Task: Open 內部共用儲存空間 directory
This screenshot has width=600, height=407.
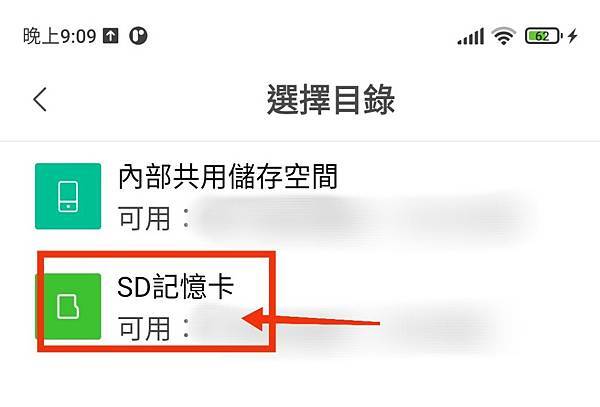Action: (300, 196)
